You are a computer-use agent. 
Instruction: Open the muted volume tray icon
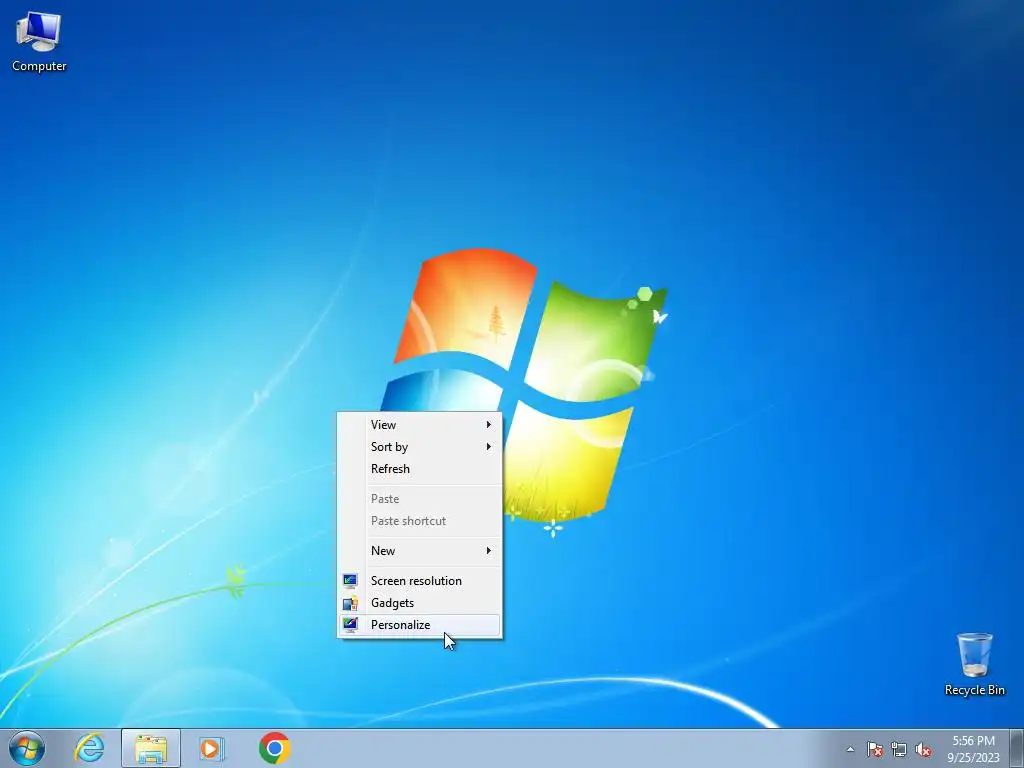(x=923, y=750)
